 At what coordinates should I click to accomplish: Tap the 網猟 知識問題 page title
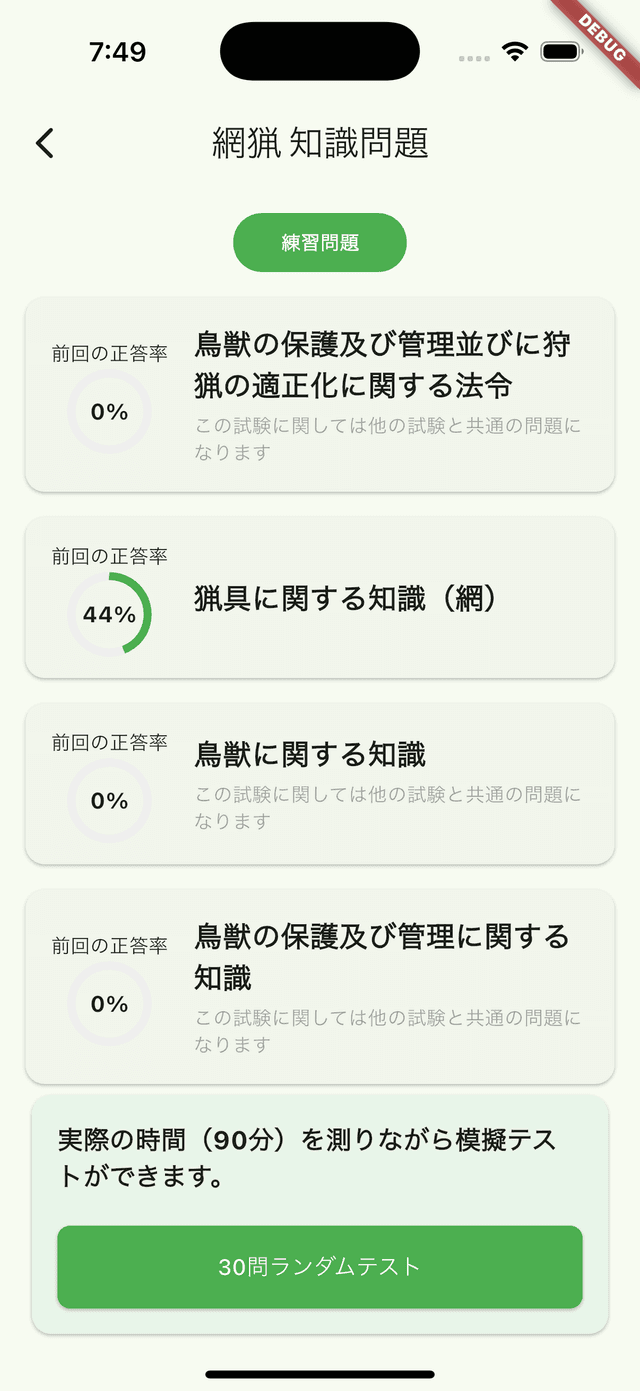(320, 144)
